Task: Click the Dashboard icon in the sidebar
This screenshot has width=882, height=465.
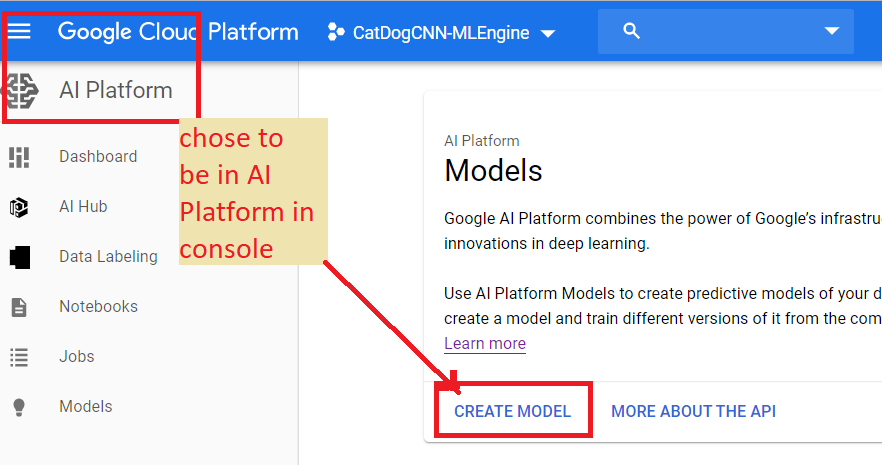Action: coord(19,157)
